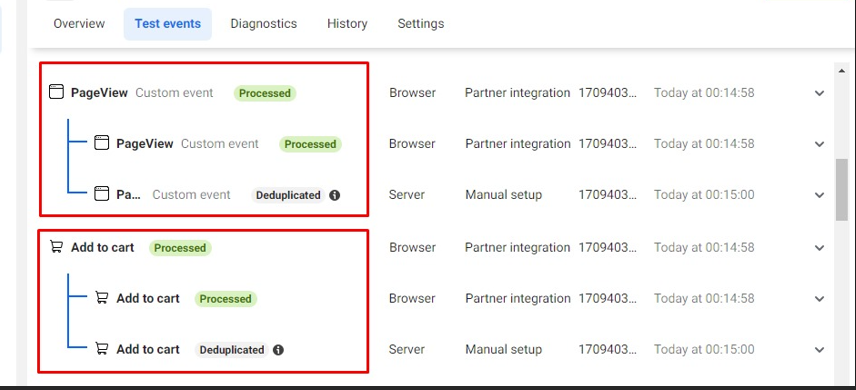Click the nested Processed PageView event icon

tap(102, 143)
